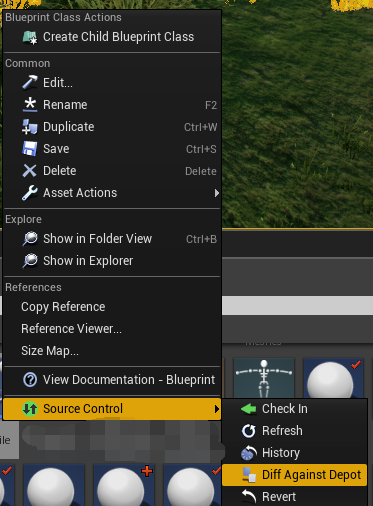Click the Create Child Blueprint Class icon
This screenshot has width=373, height=506.
click(30, 37)
